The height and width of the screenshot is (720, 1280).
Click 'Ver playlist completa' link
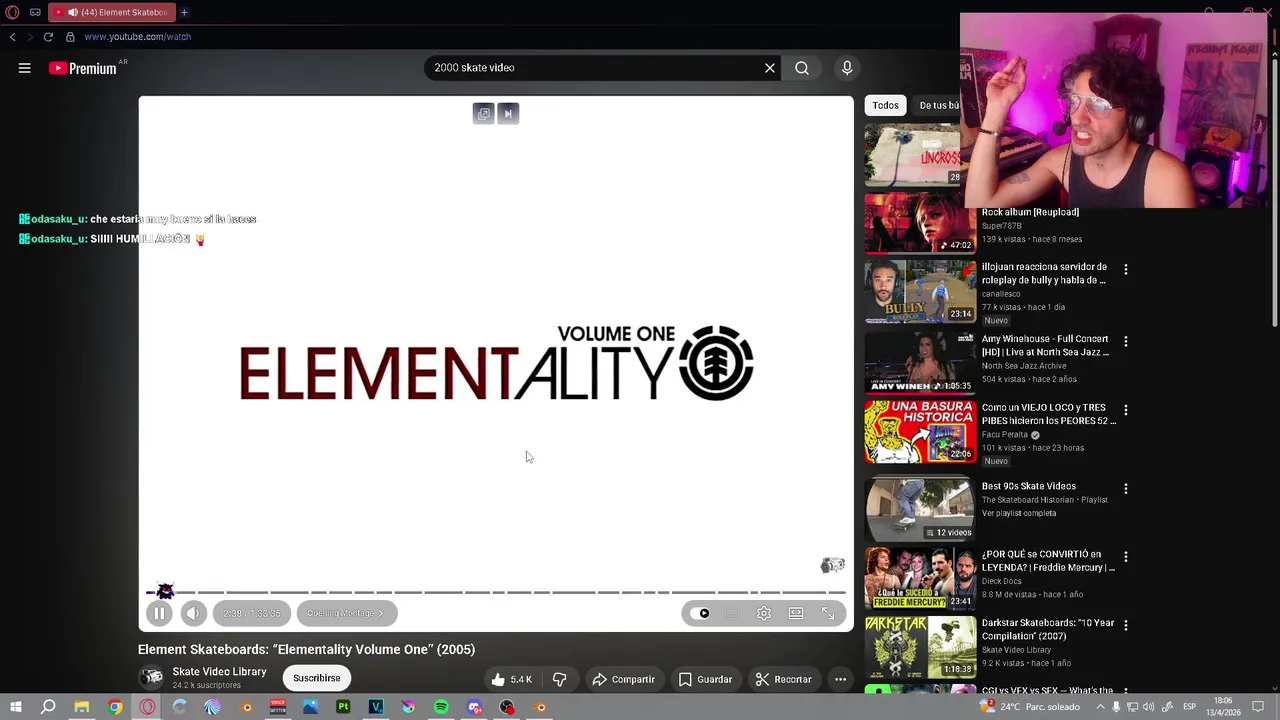point(1019,513)
